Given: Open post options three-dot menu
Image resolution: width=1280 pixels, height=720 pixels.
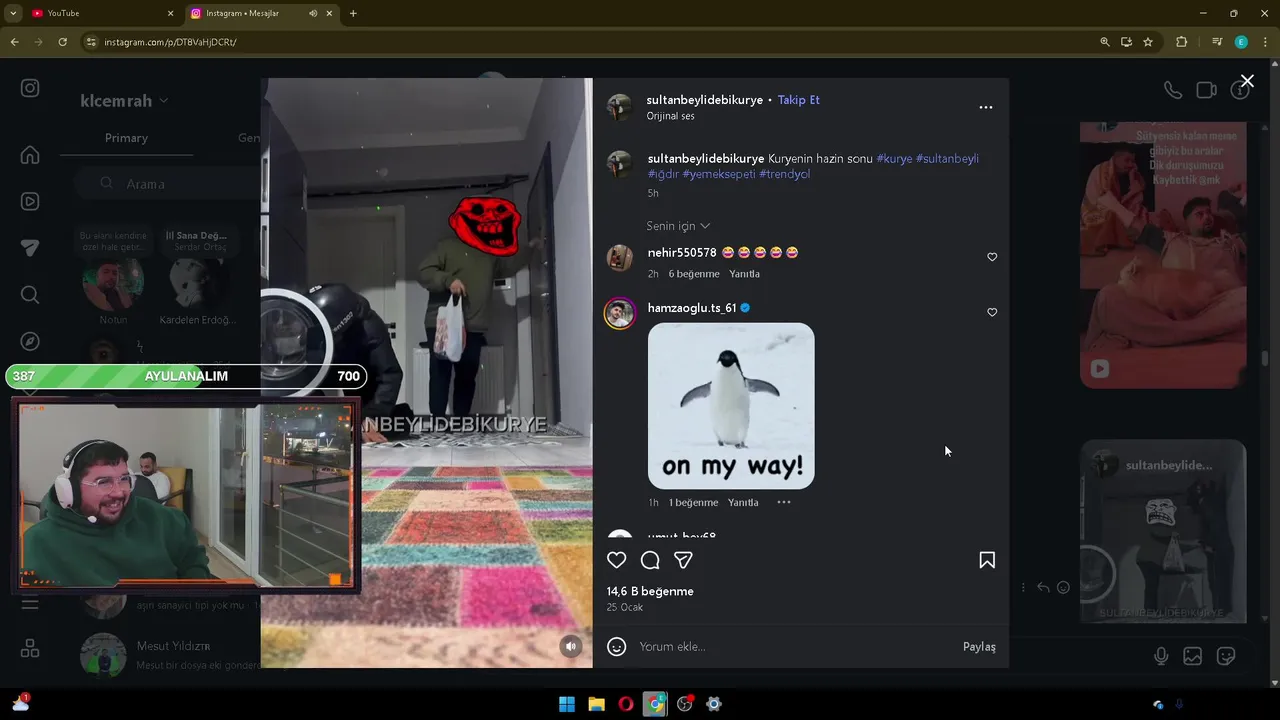Looking at the screenshot, I should tap(986, 107).
